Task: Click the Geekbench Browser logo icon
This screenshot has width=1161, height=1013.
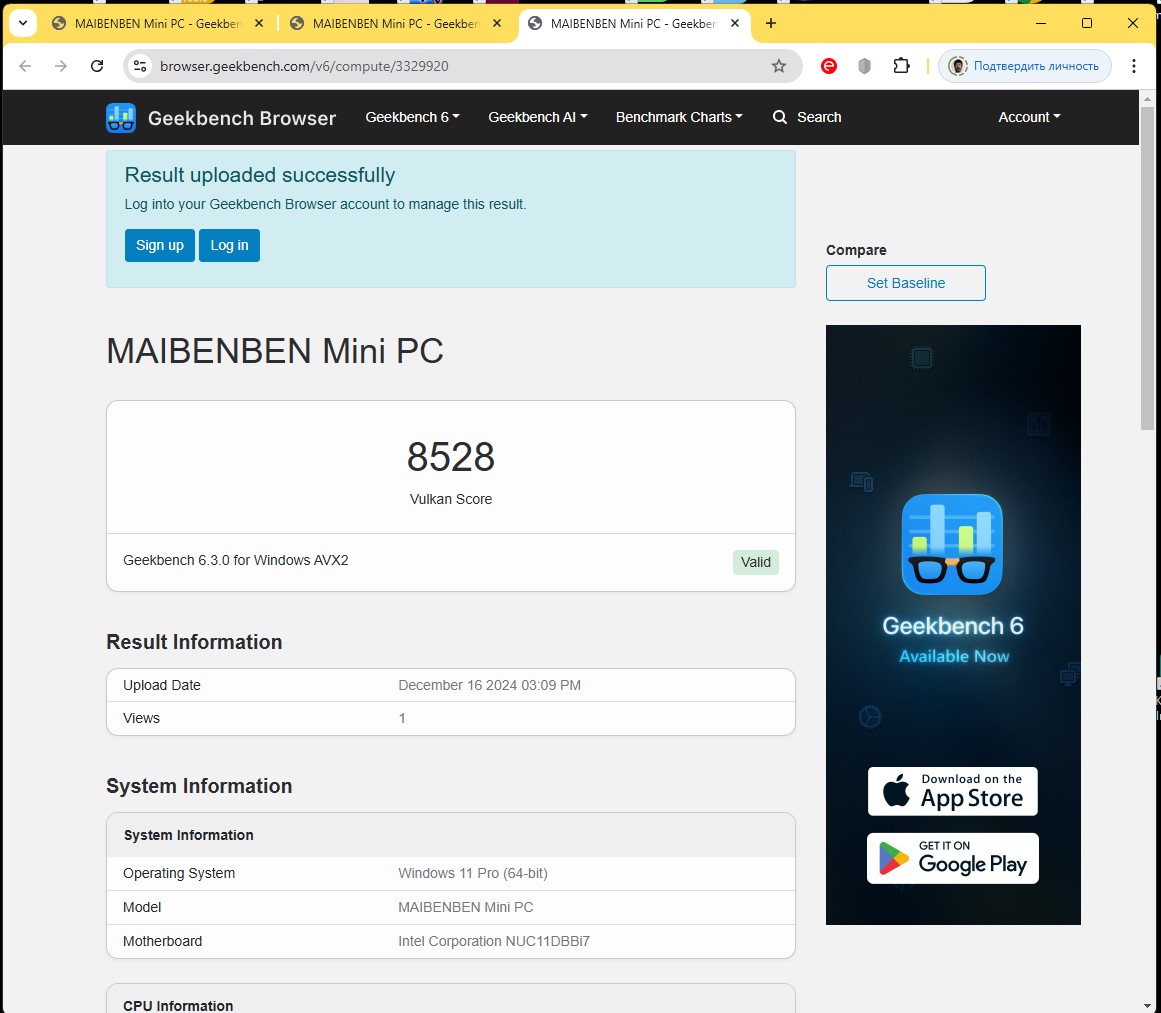Action: (121, 117)
